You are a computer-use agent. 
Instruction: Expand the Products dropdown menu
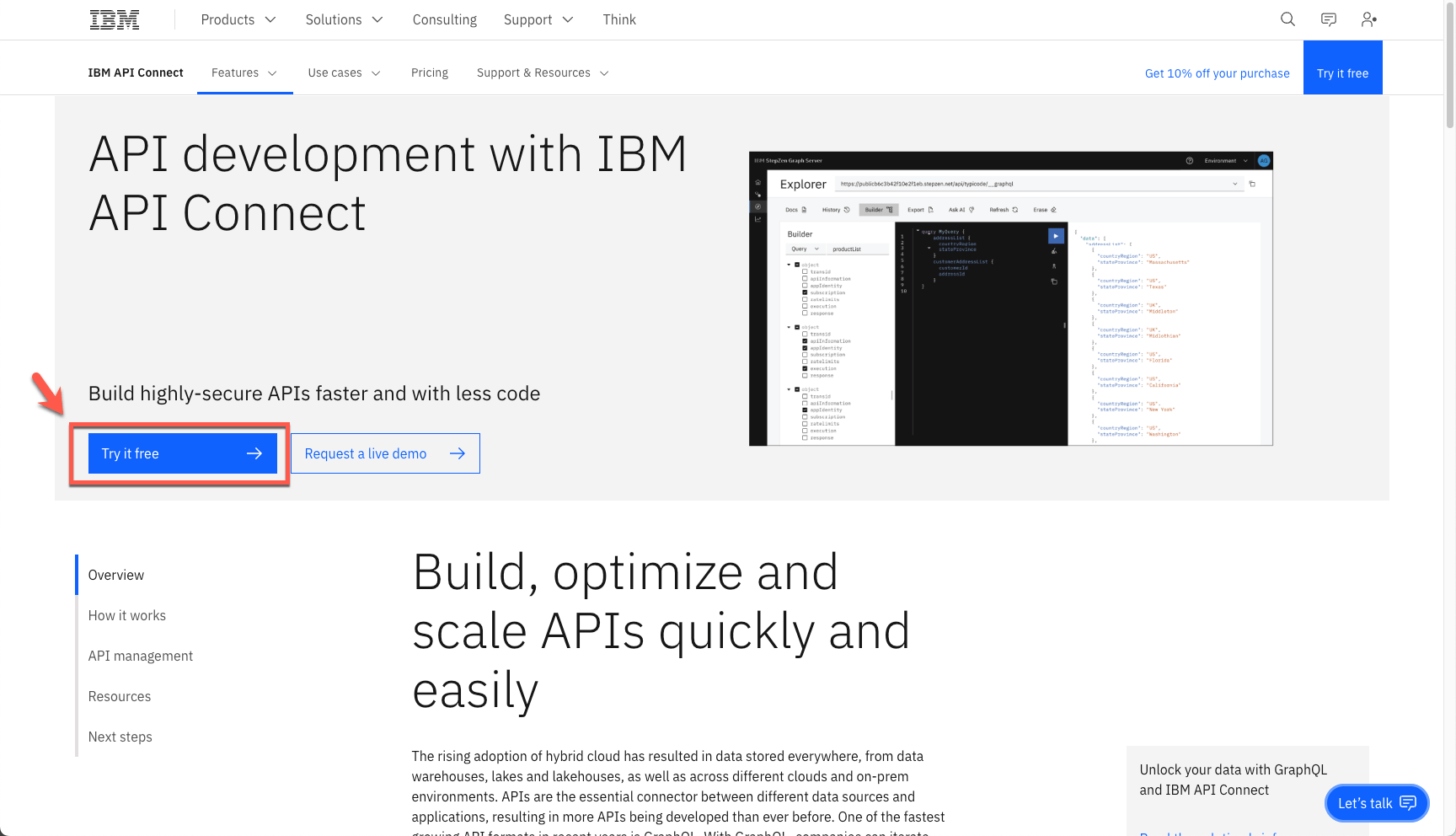click(x=238, y=19)
